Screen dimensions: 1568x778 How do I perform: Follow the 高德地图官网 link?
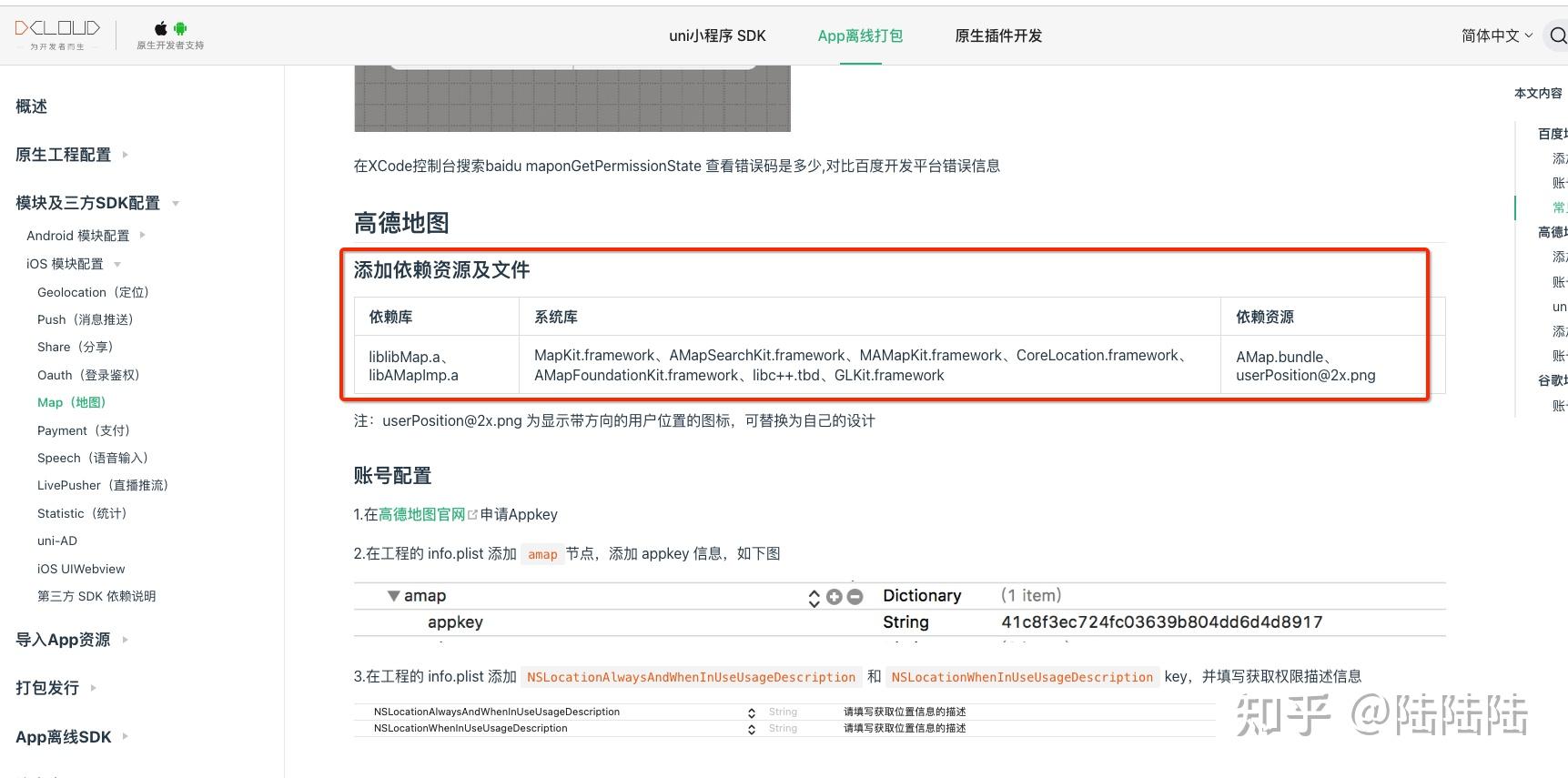click(x=421, y=514)
